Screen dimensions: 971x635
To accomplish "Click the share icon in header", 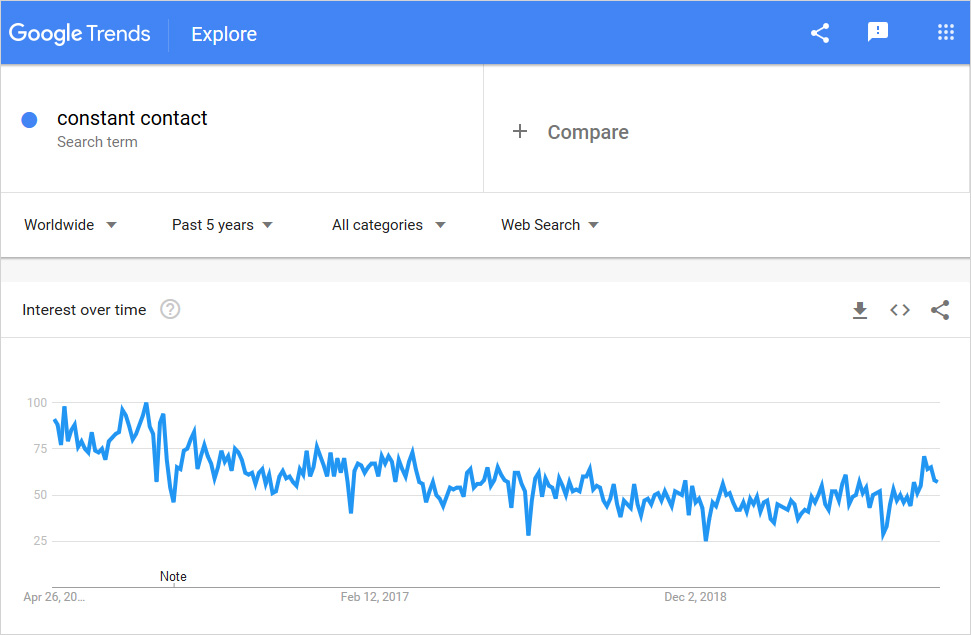I will click(820, 33).
